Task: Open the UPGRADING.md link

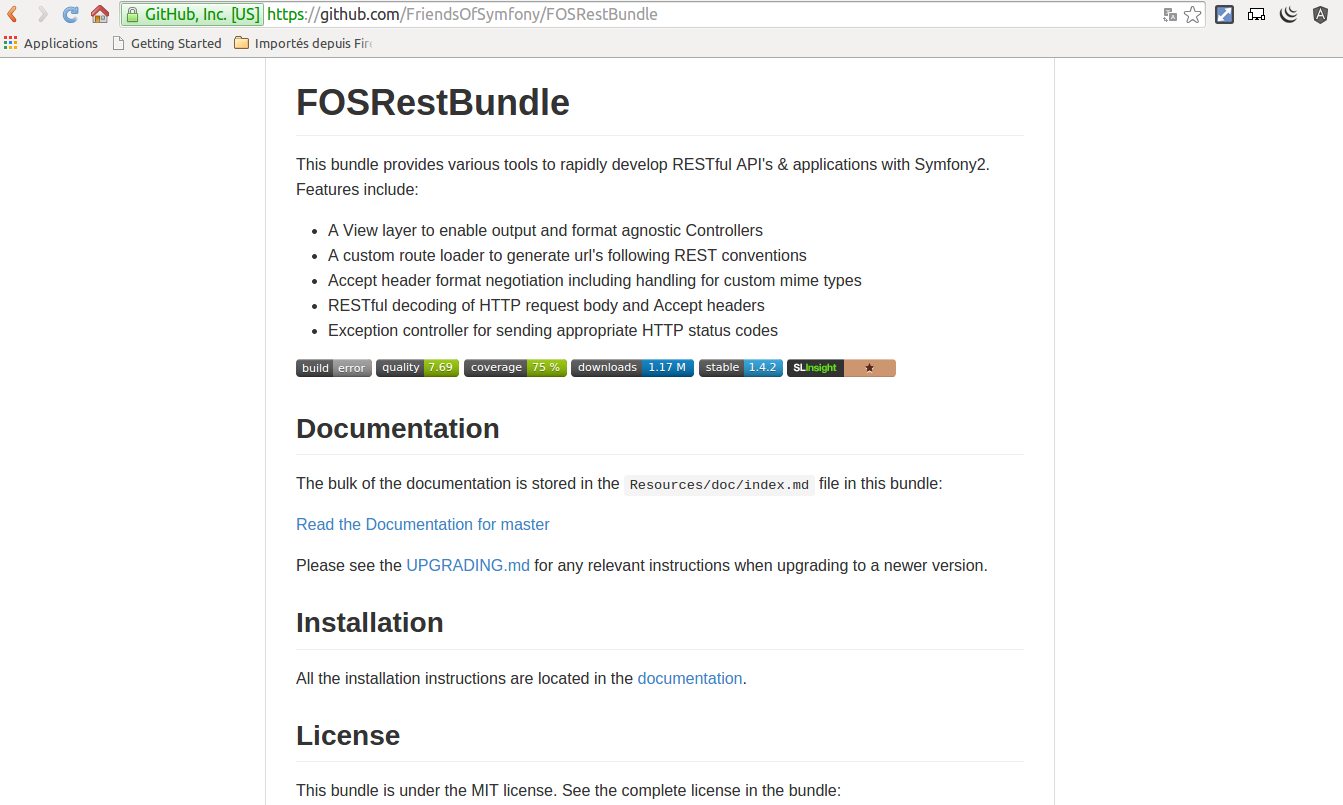Action: [x=468, y=565]
